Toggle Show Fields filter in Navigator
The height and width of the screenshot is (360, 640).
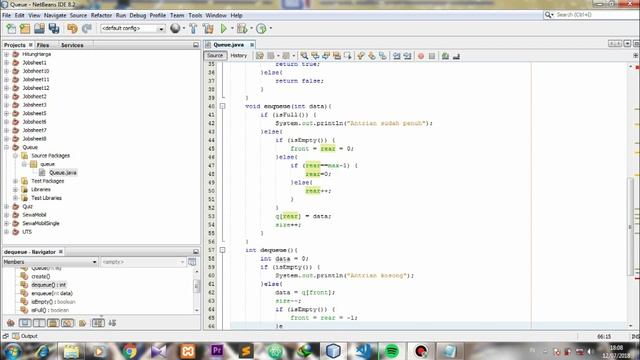point(25,323)
